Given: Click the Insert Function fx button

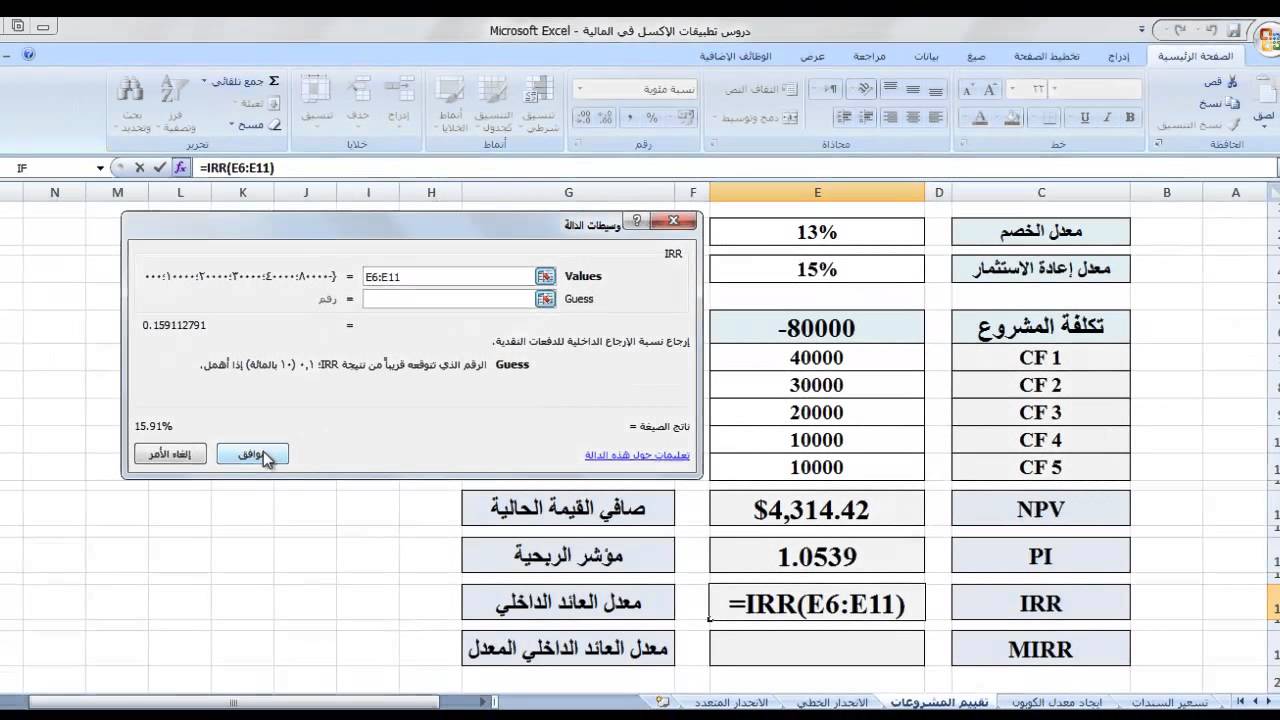Looking at the screenshot, I should [181, 168].
